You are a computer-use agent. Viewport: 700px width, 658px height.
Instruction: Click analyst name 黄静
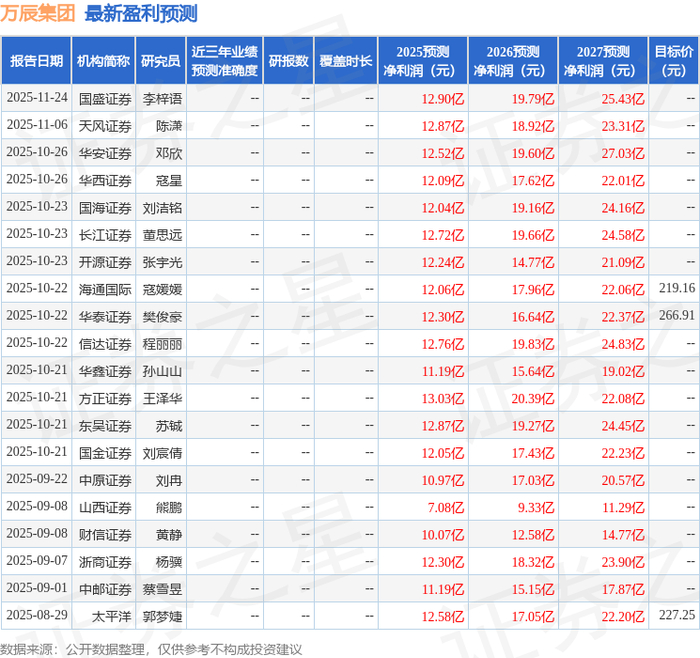(x=169, y=534)
